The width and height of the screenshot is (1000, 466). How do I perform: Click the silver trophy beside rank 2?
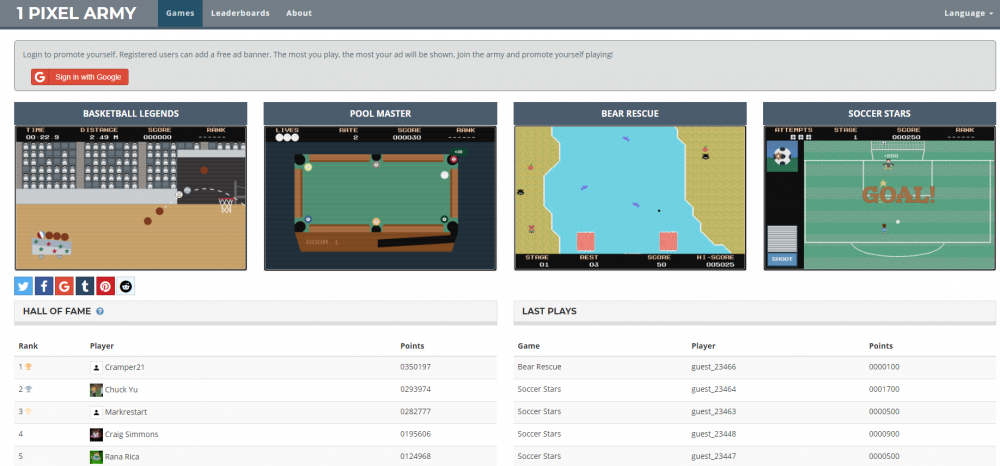(28, 389)
